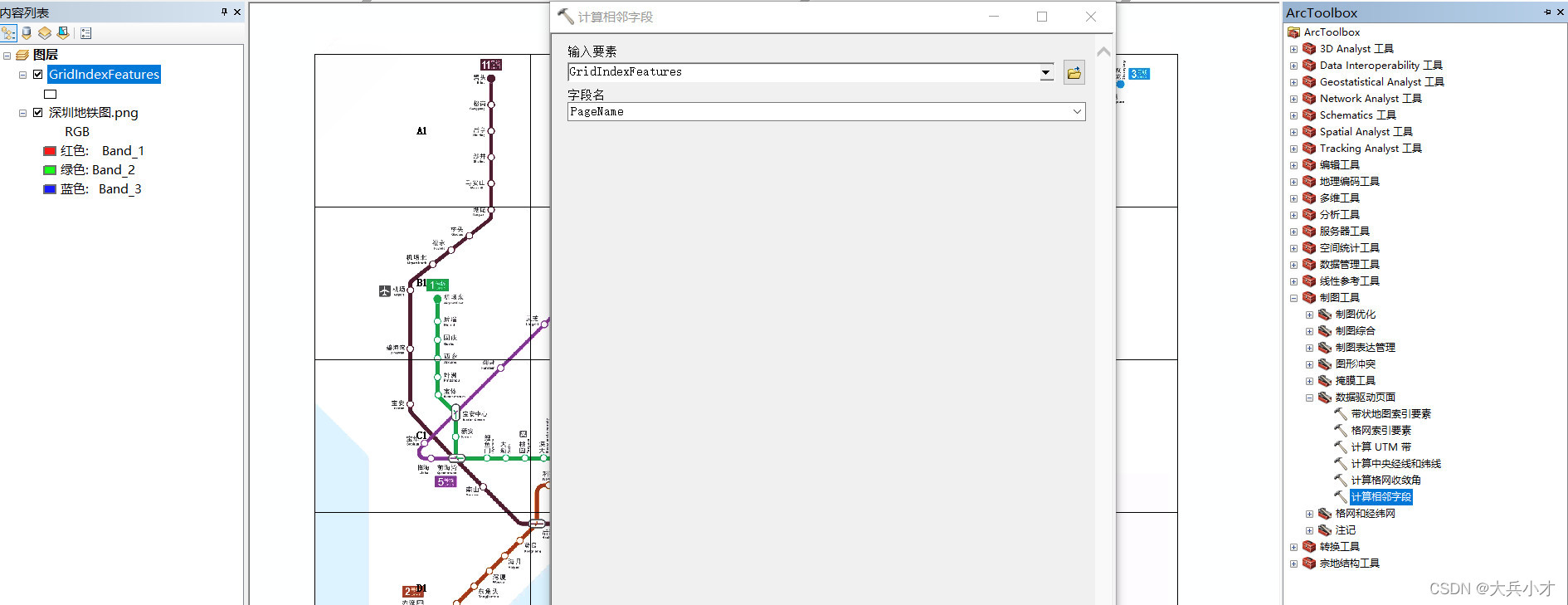Select List By Visibility icon
1568x605 pixels.
pyautogui.click(x=45, y=33)
